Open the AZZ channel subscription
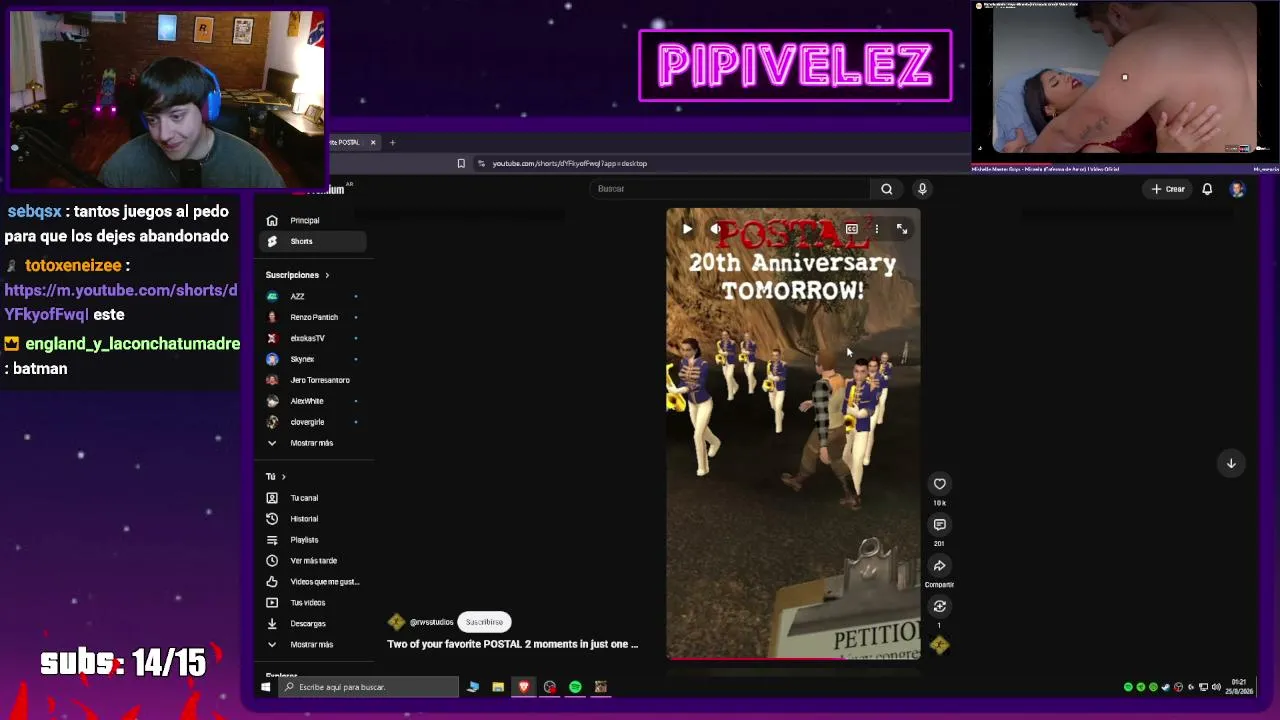This screenshot has height=720, width=1280. [315, 296]
